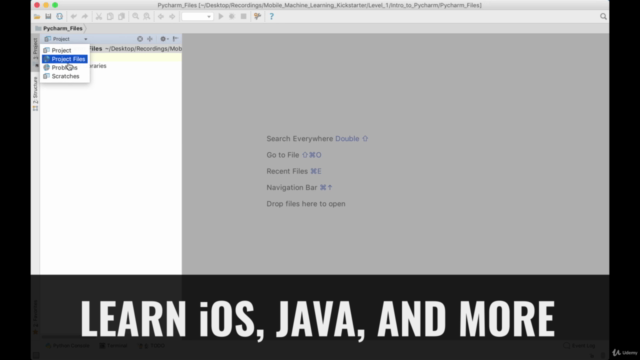Click the Search Everywhere hint text
This screenshot has height=360, width=640.
317,139
